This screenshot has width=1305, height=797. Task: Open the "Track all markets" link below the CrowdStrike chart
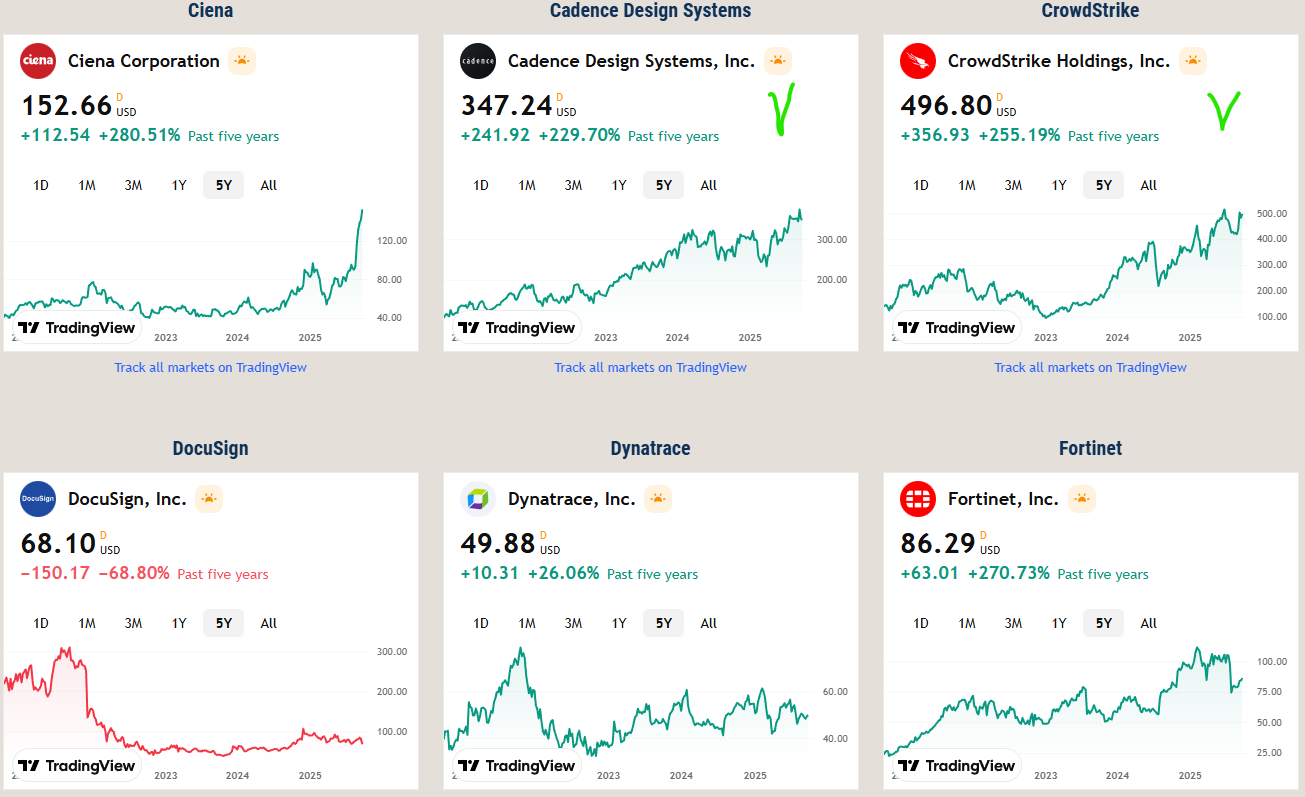coord(1090,367)
